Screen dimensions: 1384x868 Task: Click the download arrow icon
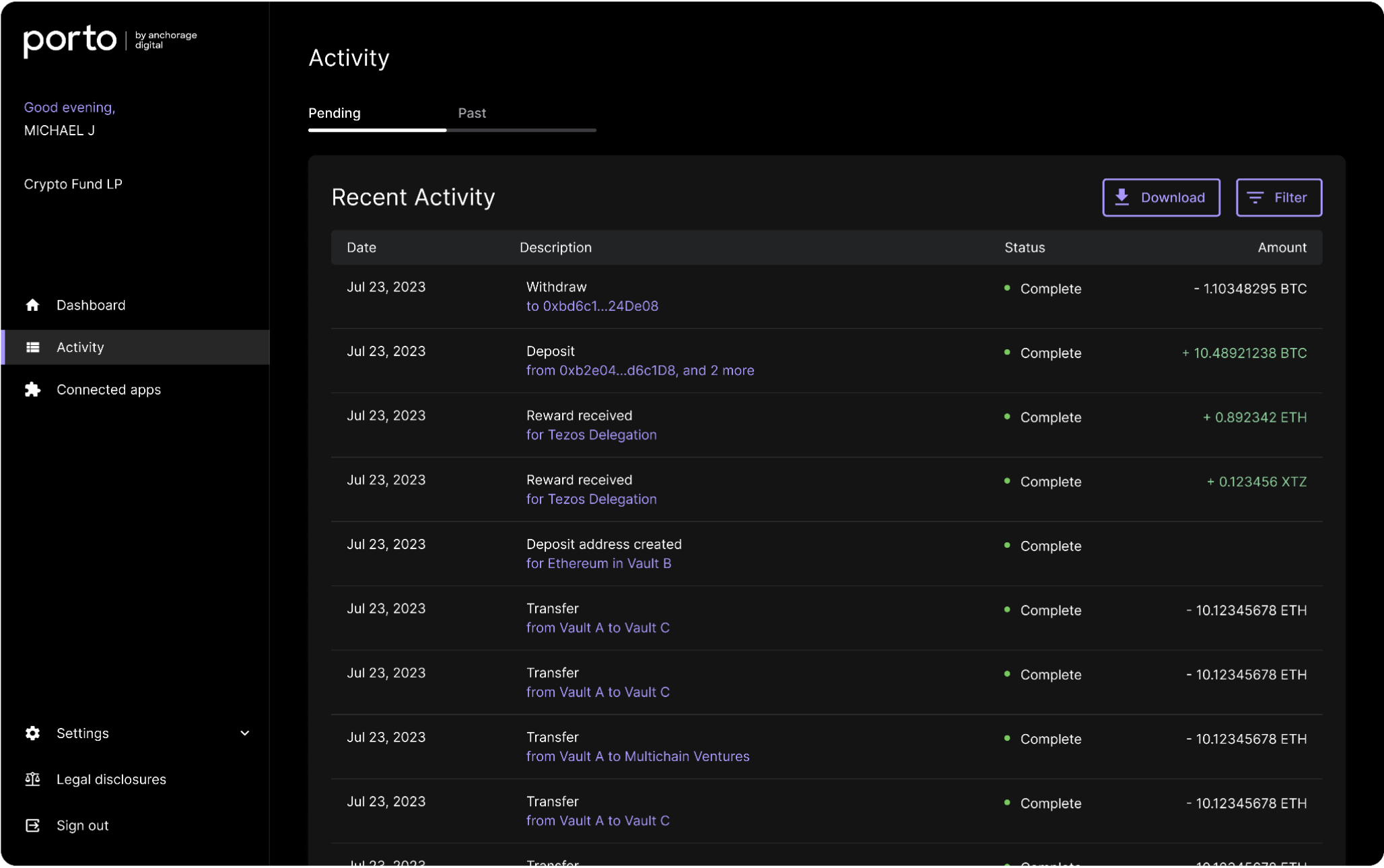coord(1121,197)
